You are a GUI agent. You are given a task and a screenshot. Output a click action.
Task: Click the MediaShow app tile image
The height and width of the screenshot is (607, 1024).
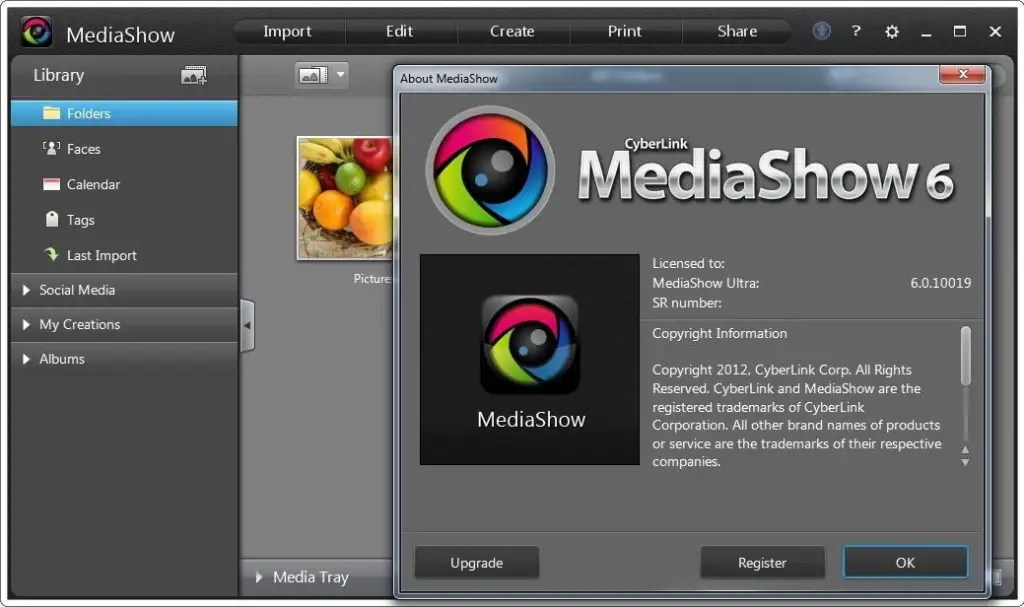coord(530,359)
